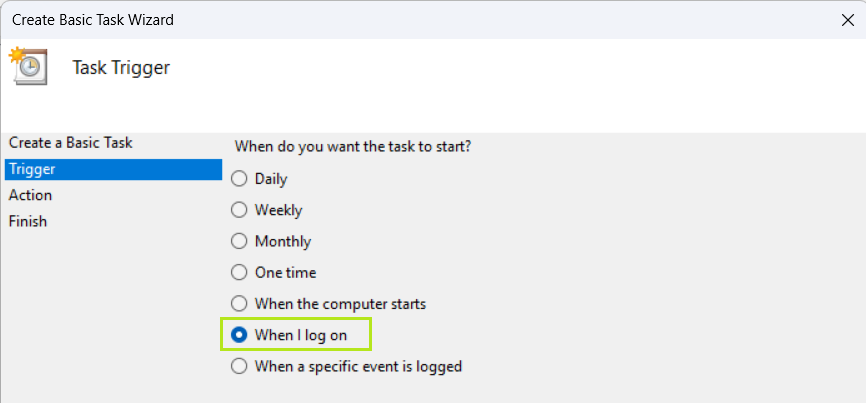The image size is (866, 403).
Task: Select the highlighted Trigger step in sidebar
Action: click(32, 169)
